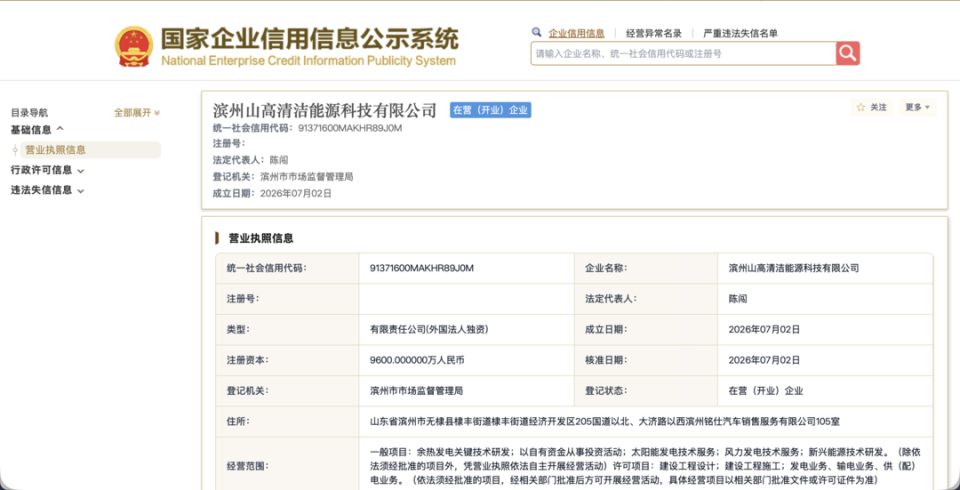Click the company type 有限责任公司(外国法人独资)
Screen dimensions: 960x490
[429, 330]
